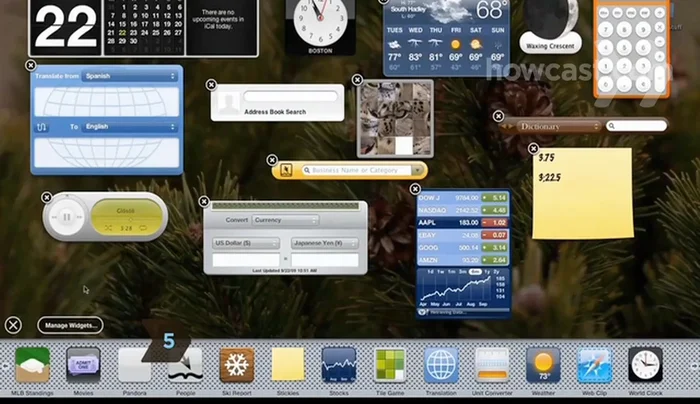
Task: Add the World Clock widget from the bar
Action: (x=646, y=365)
